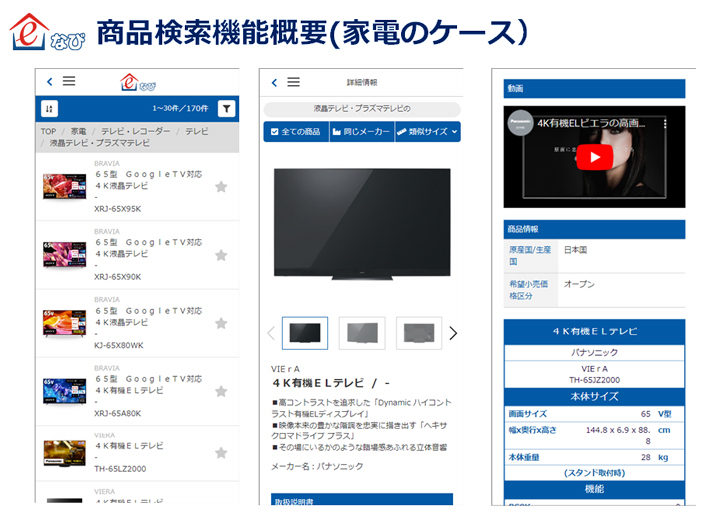Open hamburger menu in detail info panel
The width and height of the screenshot is (710, 528).
[x=293, y=82]
